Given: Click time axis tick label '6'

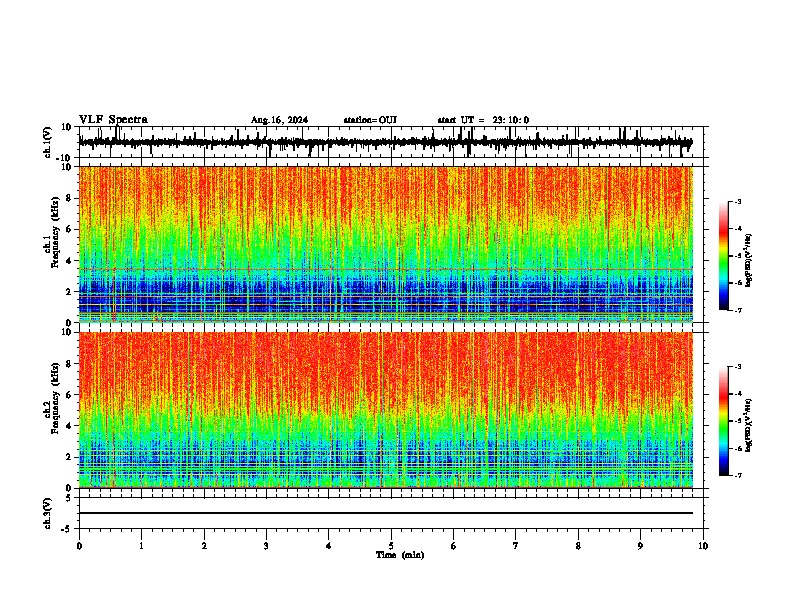Looking at the screenshot, I should [454, 546].
